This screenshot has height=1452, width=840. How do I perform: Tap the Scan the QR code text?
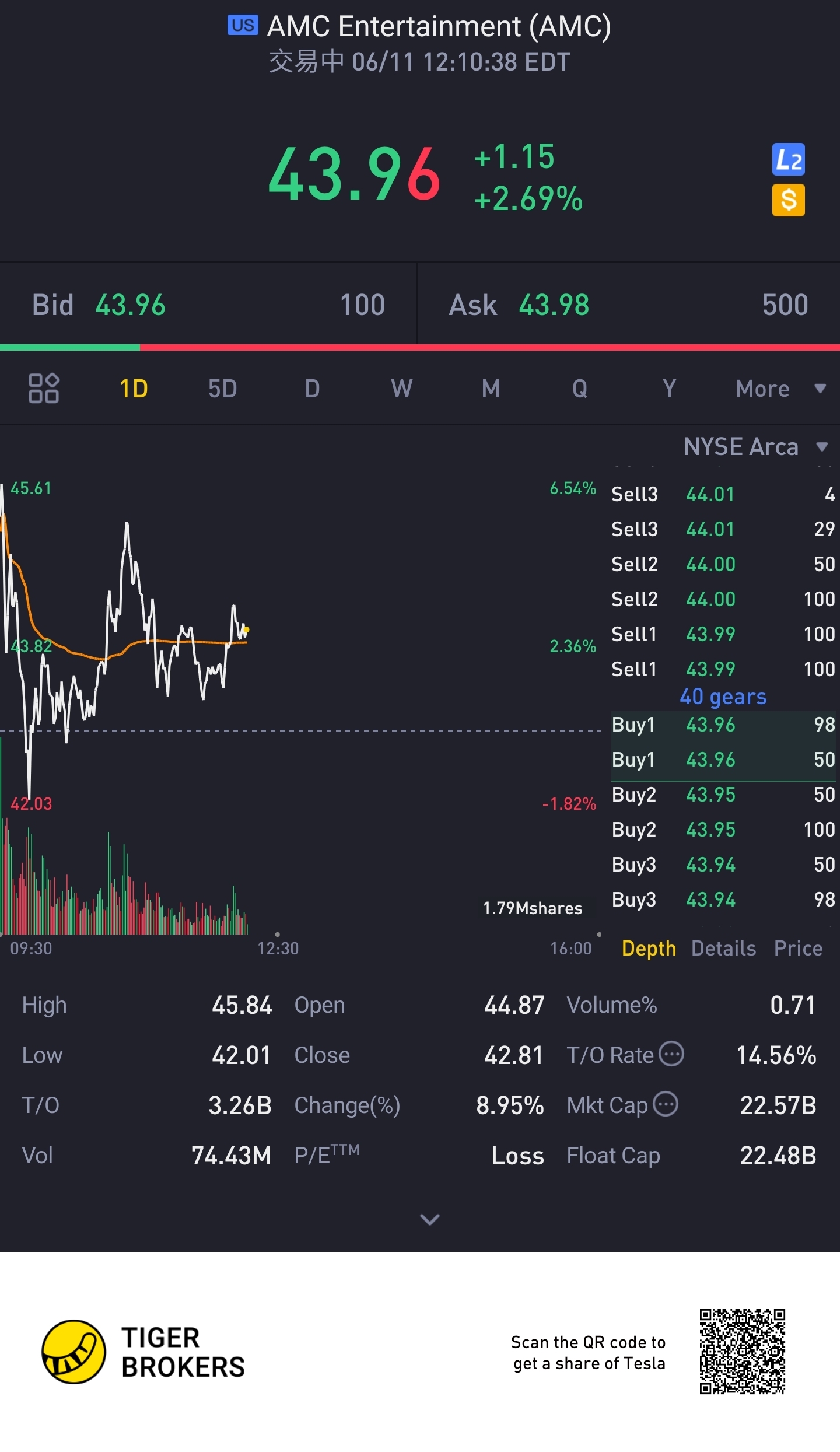pyautogui.click(x=589, y=1353)
